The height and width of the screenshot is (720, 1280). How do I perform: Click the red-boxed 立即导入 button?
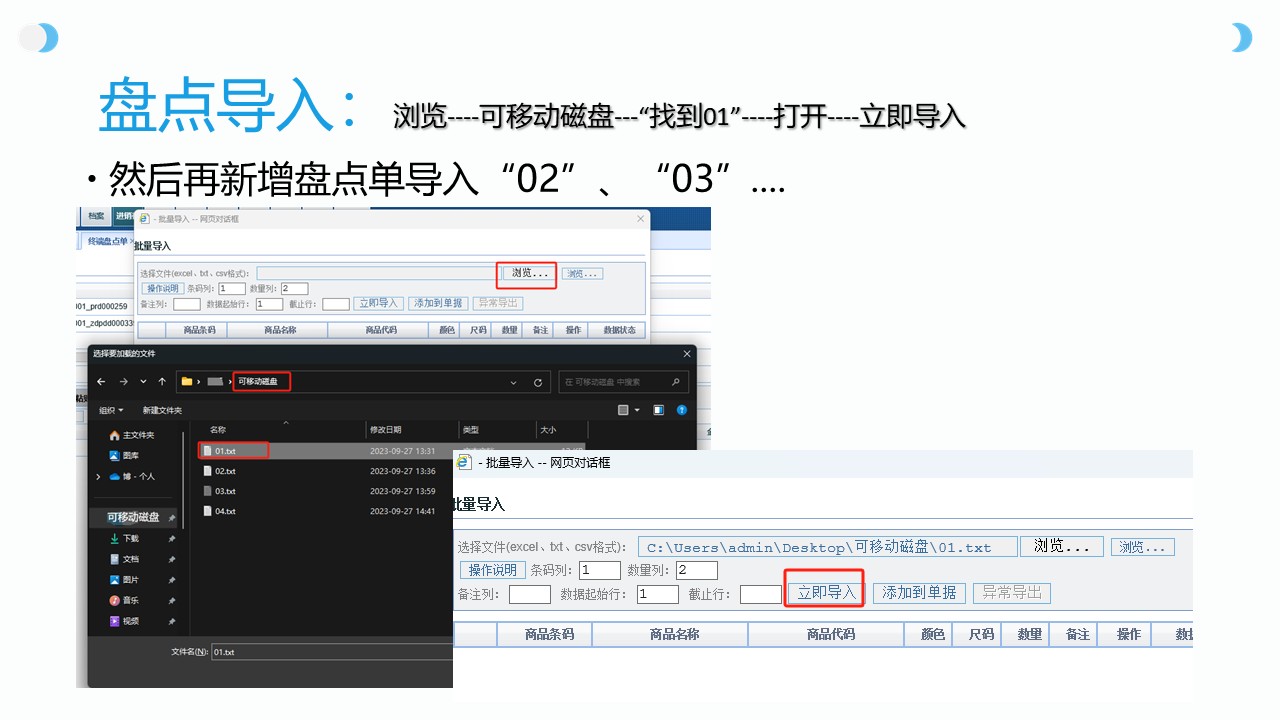pos(826,593)
